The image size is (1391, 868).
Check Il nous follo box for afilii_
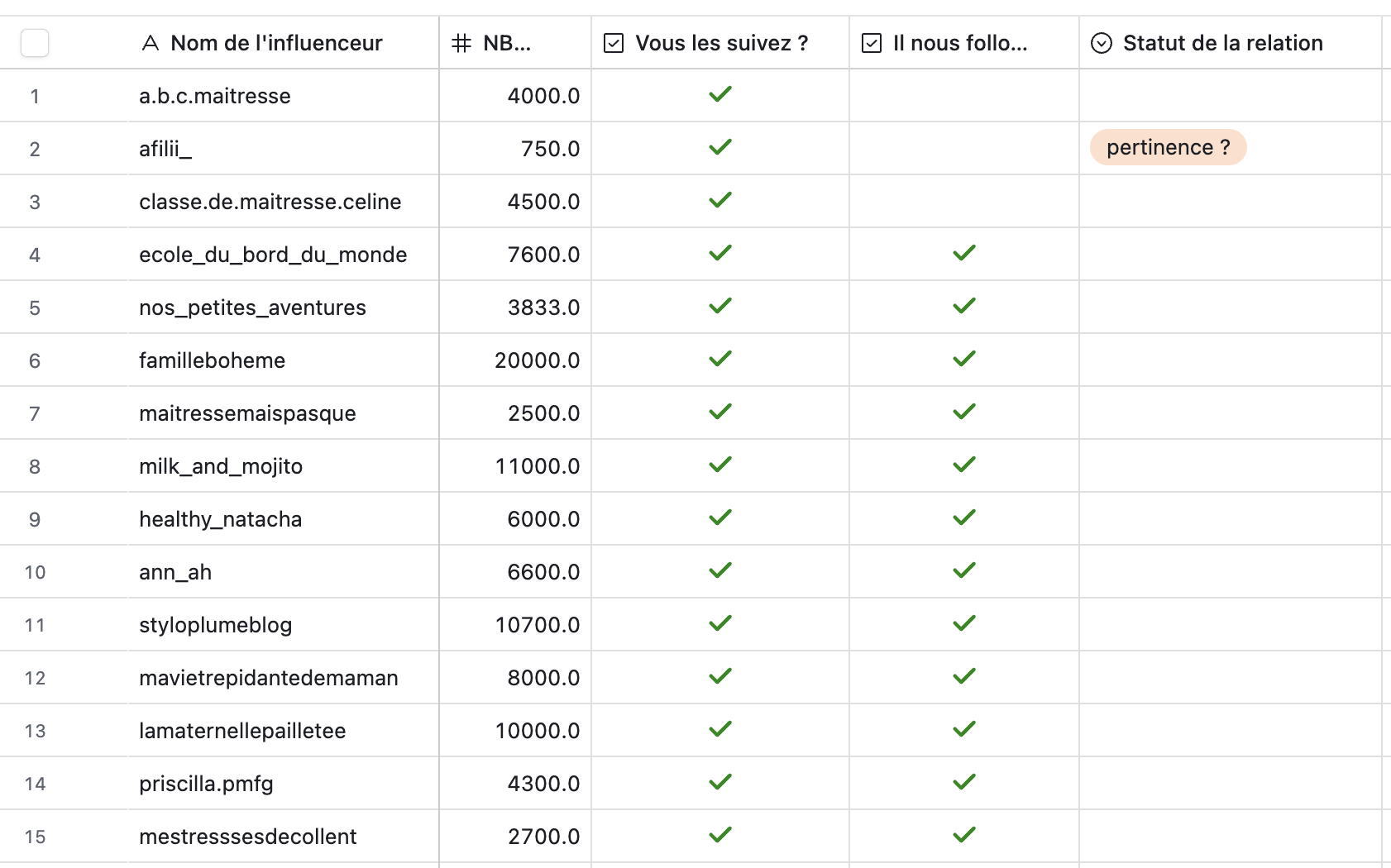click(x=963, y=149)
